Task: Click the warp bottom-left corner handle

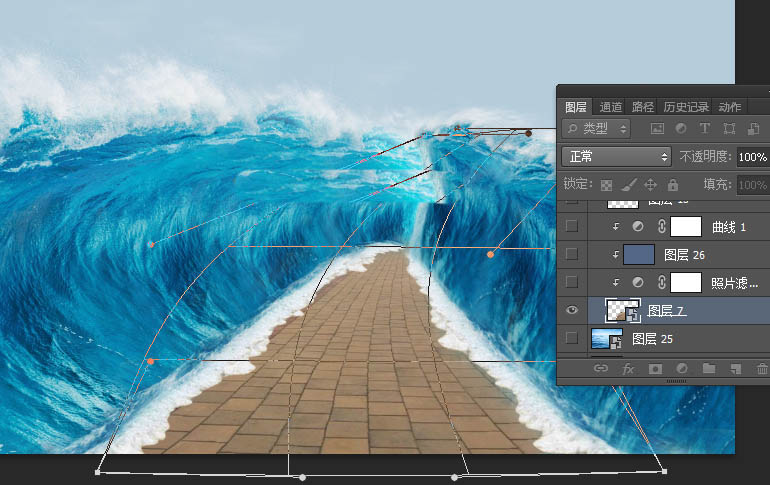Action: point(97,472)
